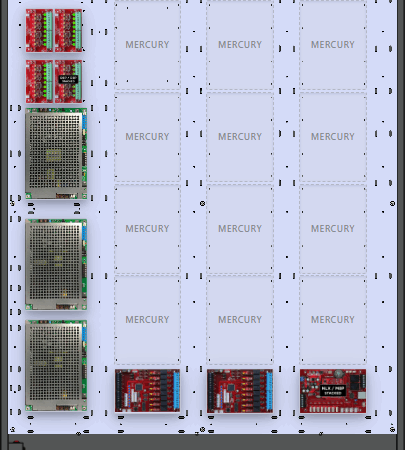Select the lower-left small red terminal board
This screenshot has width=407, height=450.
pos(39,81)
